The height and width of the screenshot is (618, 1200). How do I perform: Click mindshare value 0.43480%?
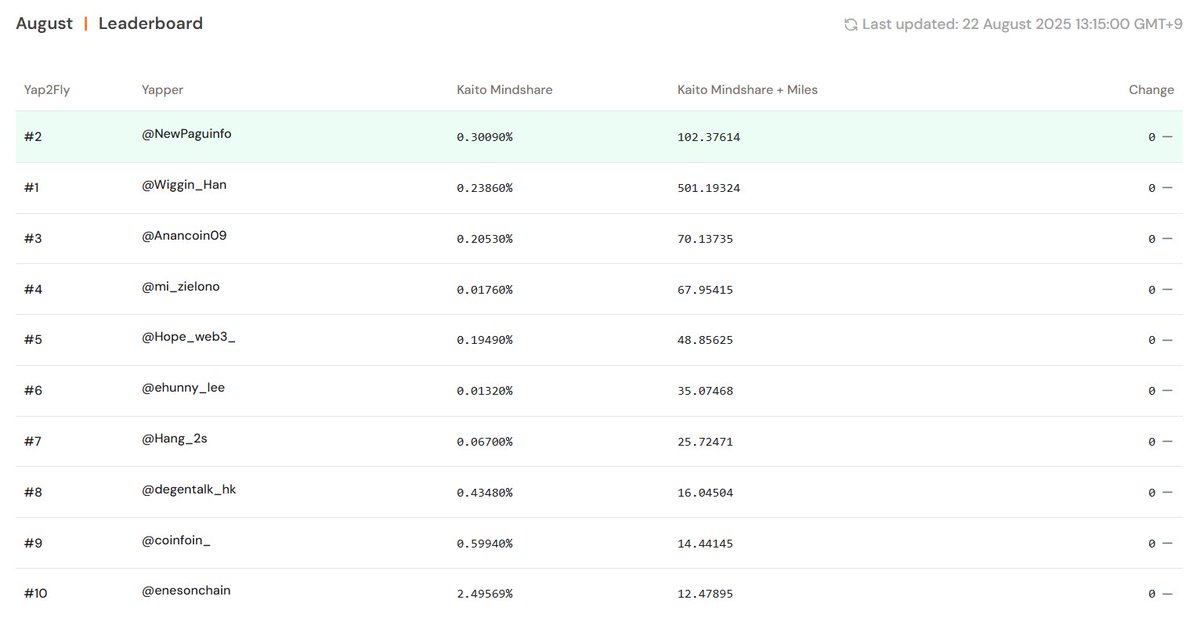(x=485, y=493)
